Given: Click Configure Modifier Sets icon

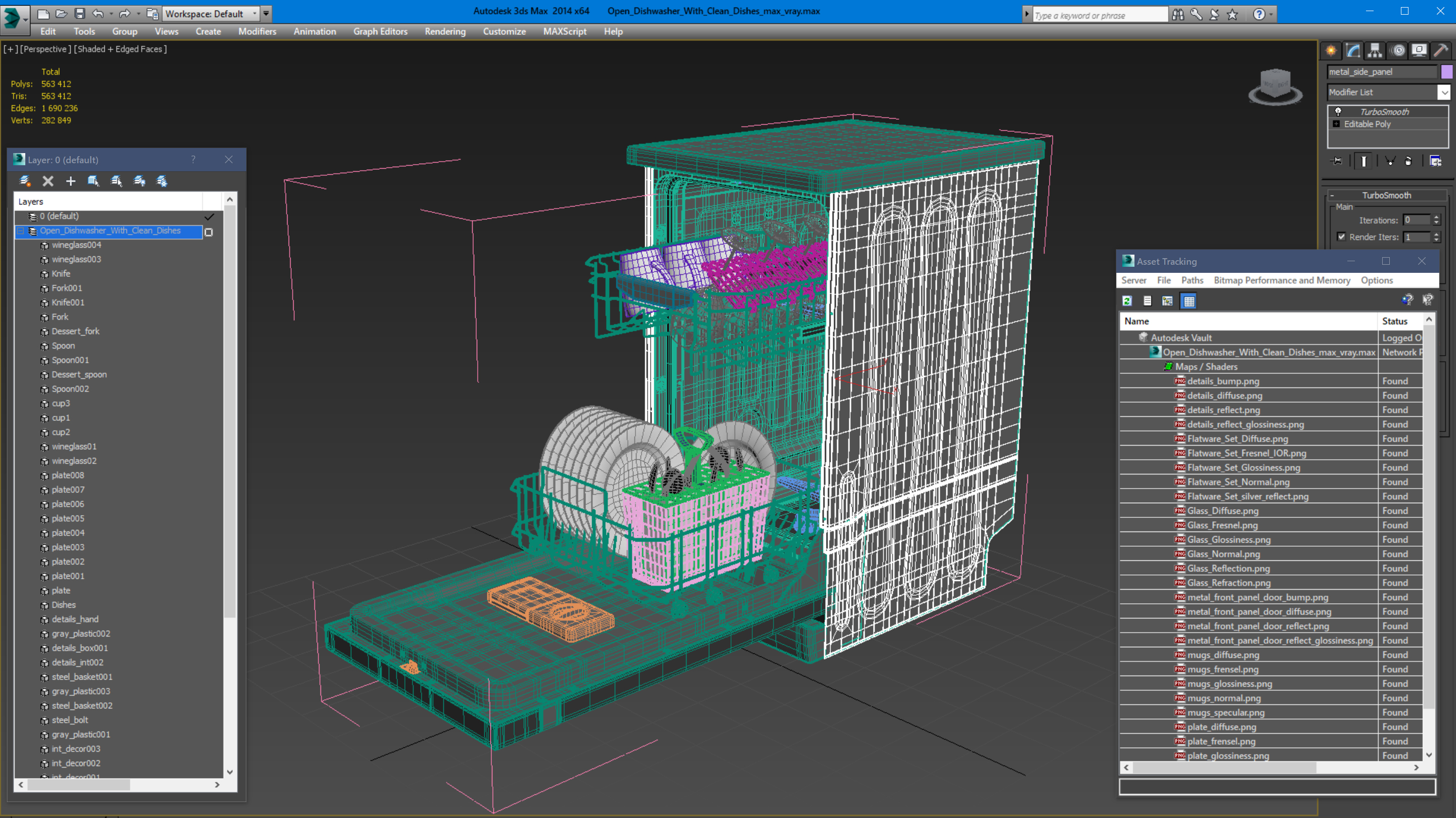Looking at the screenshot, I should [x=1435, y=162].
